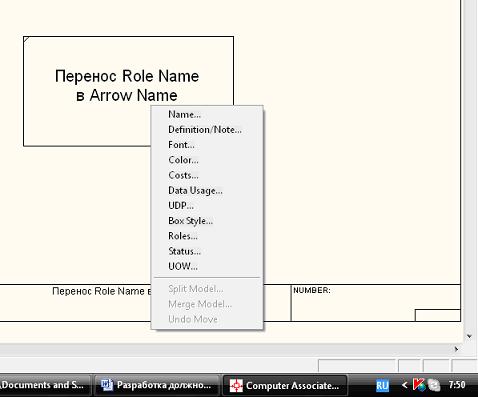Click the grey tray icon left of the clock

coord(434,385)
